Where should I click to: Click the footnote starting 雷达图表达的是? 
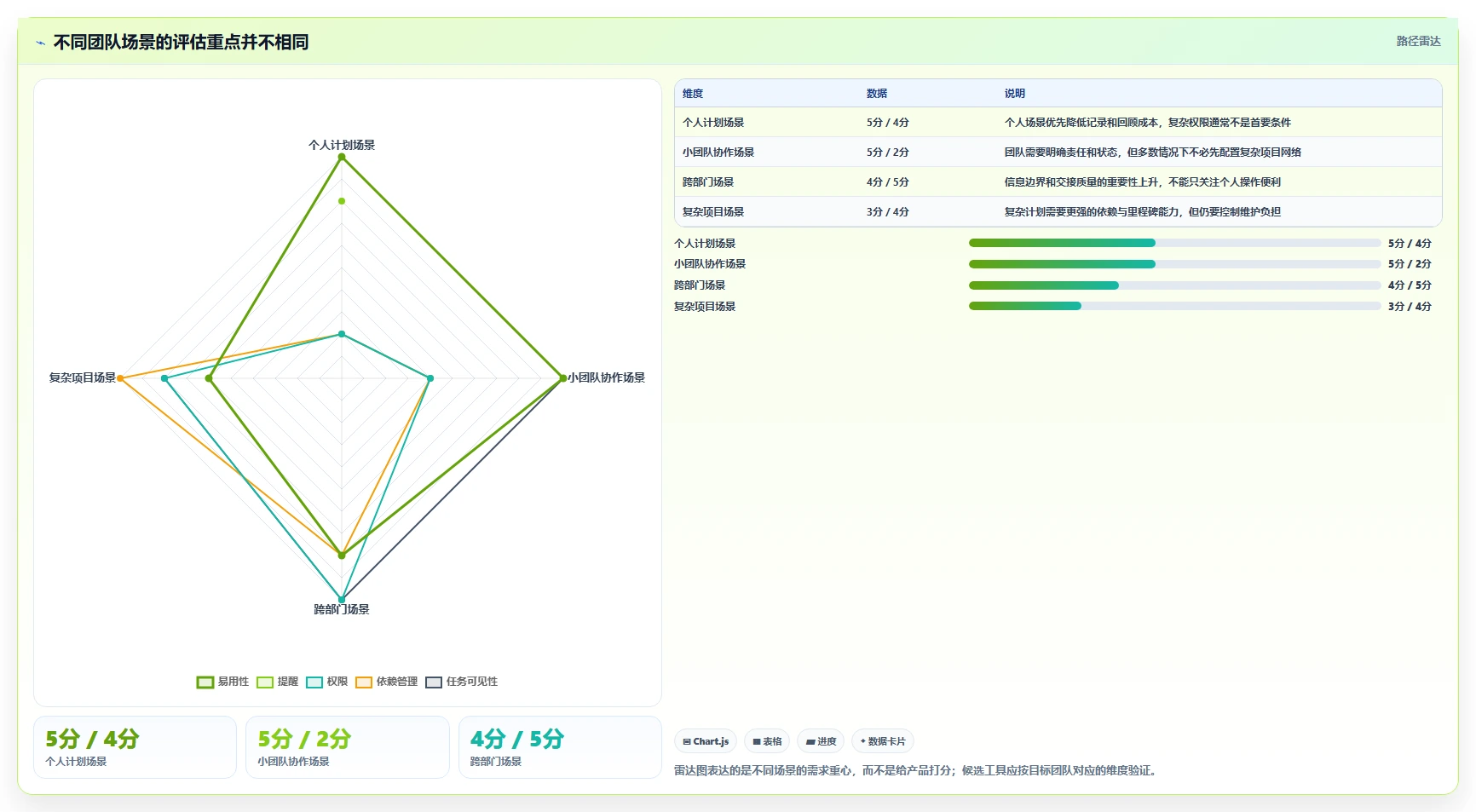coord(916,770)
